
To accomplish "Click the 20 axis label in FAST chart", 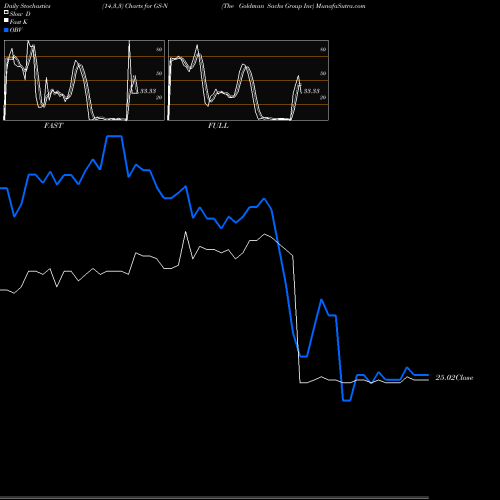I will 159,97.
